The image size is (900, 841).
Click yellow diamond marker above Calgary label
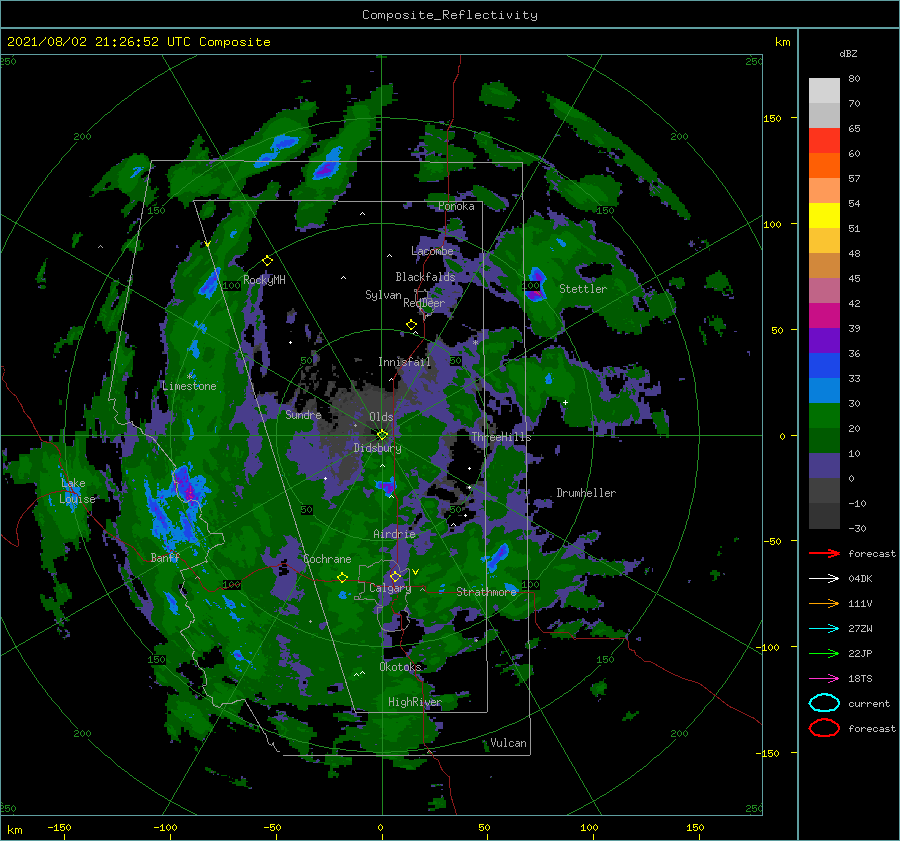pyautogui.click(x=395, y=576)
